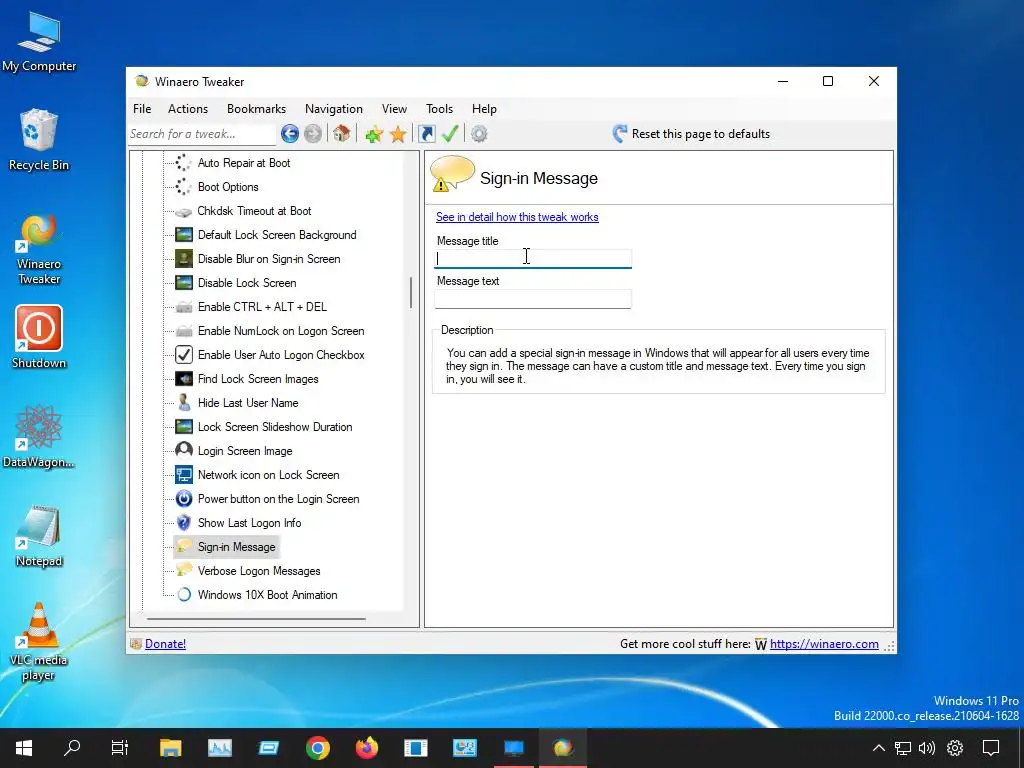Open the Actions menu
This screenshot has width=1024, height=768.
click(188, 109)
